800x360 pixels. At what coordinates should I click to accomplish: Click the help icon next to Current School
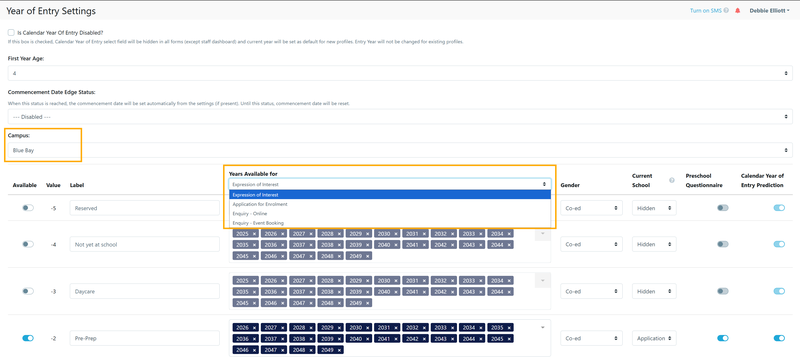click(671, 180)
